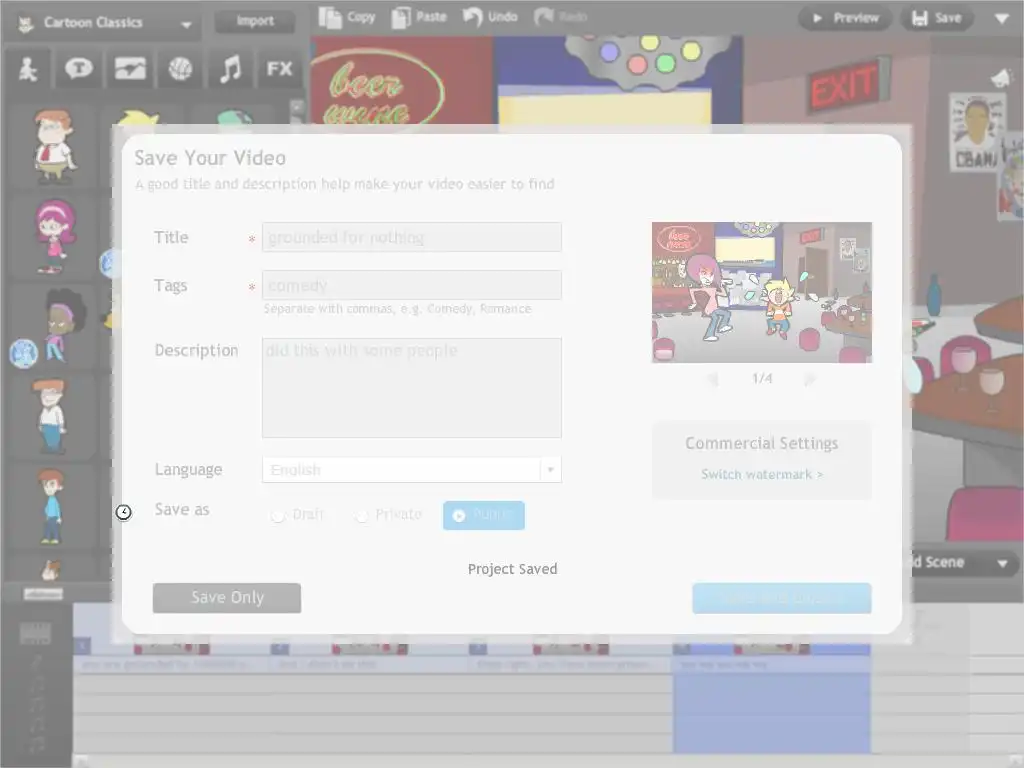Expand the top-right menu arrow
Image resolution: width=1024 pixels, height=768 pixels.
pos(1002,19)
